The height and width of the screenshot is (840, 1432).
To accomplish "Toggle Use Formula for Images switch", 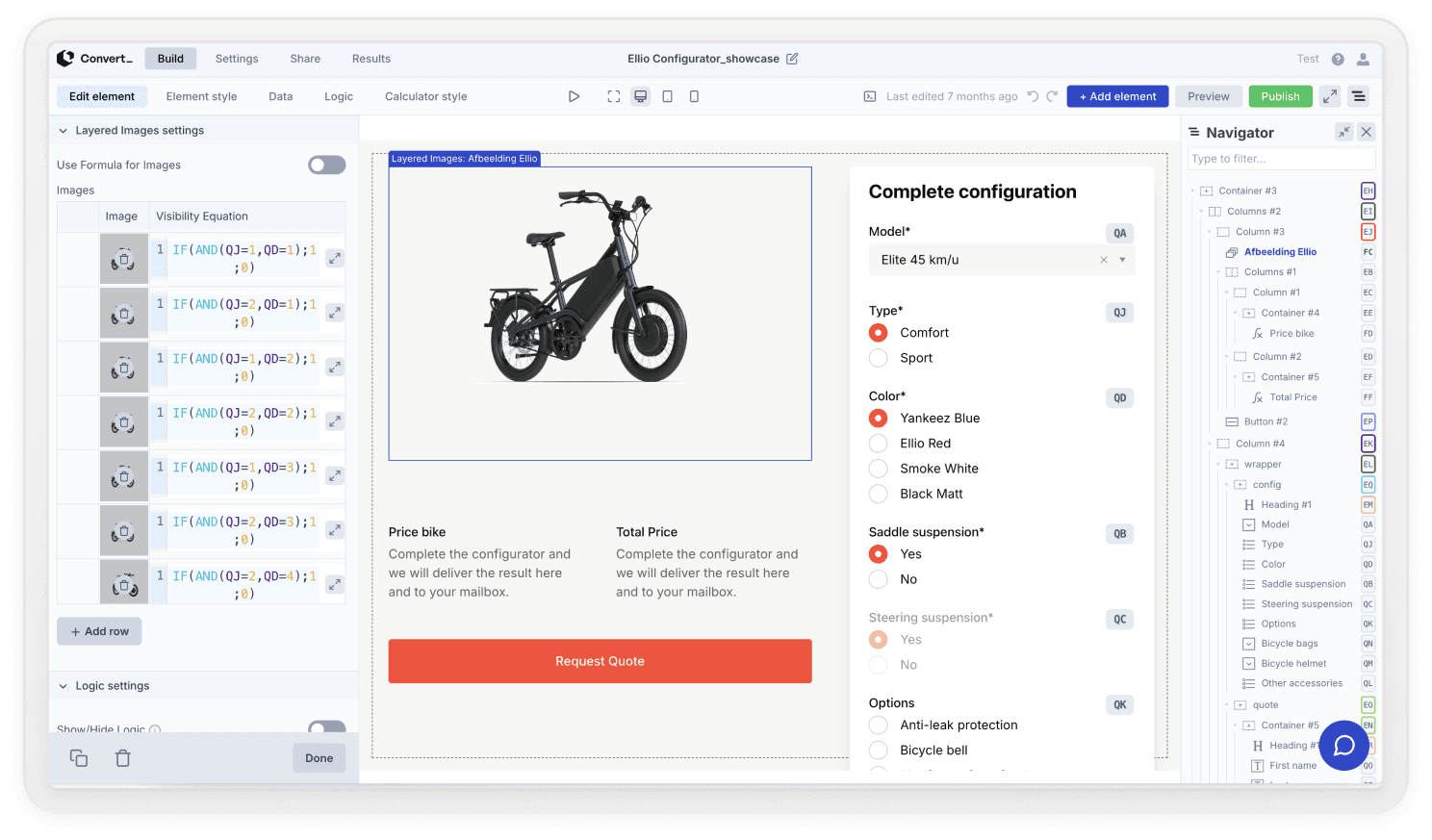I will (x=327, y=165).
